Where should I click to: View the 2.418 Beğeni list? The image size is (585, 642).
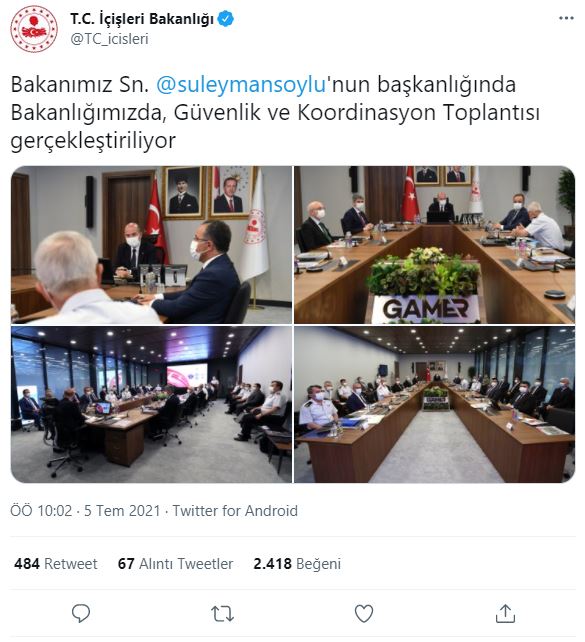click(297, 564)
